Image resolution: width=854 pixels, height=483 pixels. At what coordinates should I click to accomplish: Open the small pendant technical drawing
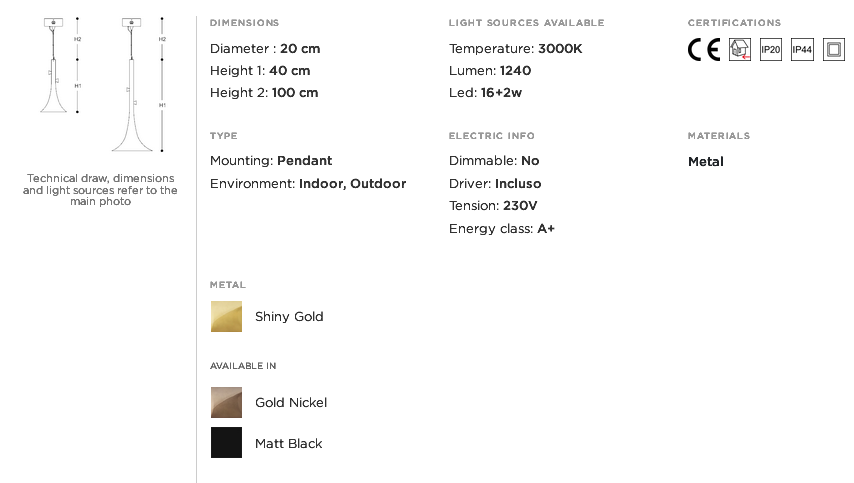[60, 65]
